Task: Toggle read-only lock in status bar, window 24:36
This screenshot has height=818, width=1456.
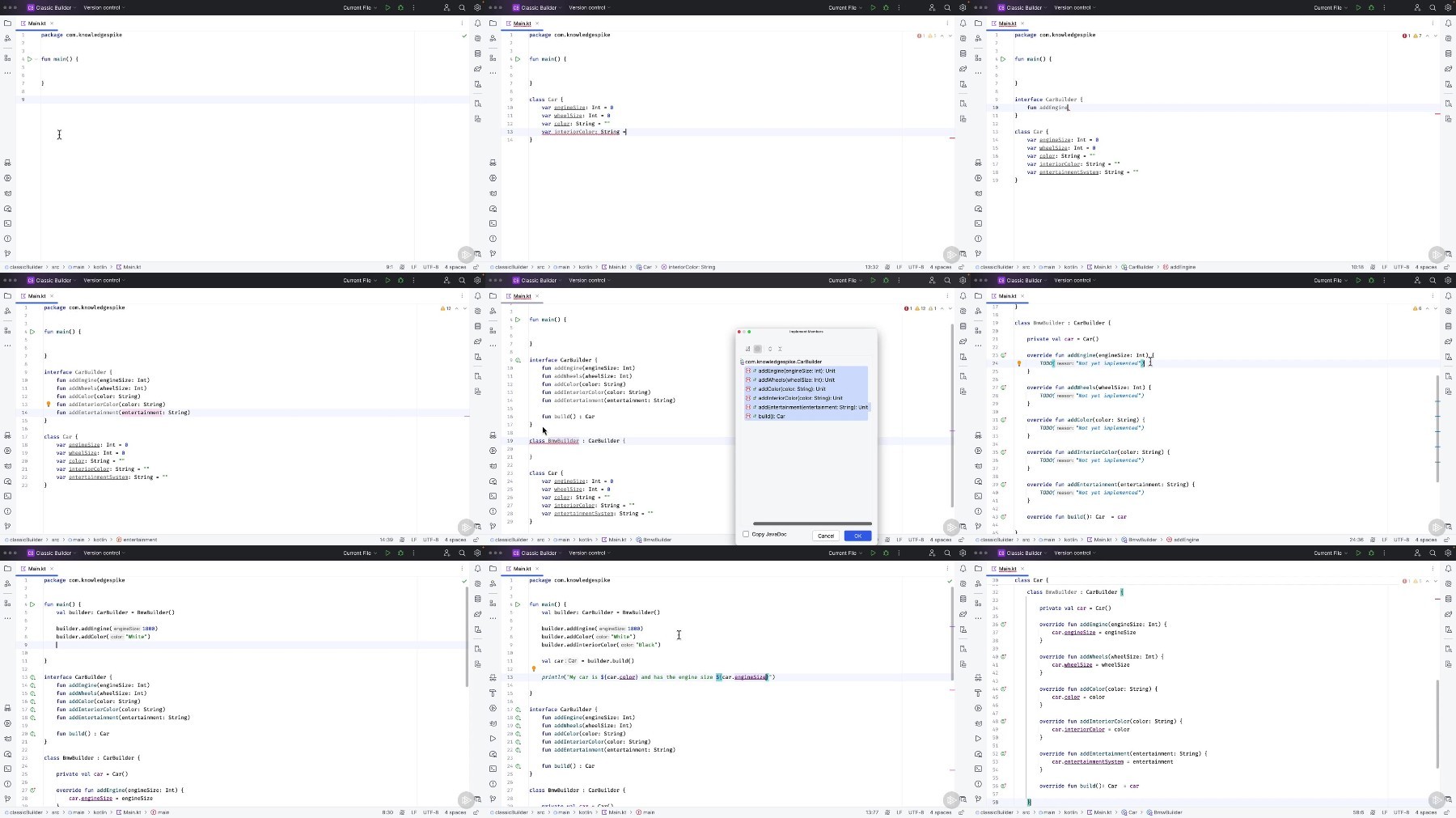Action: [x=1446, y=540]
